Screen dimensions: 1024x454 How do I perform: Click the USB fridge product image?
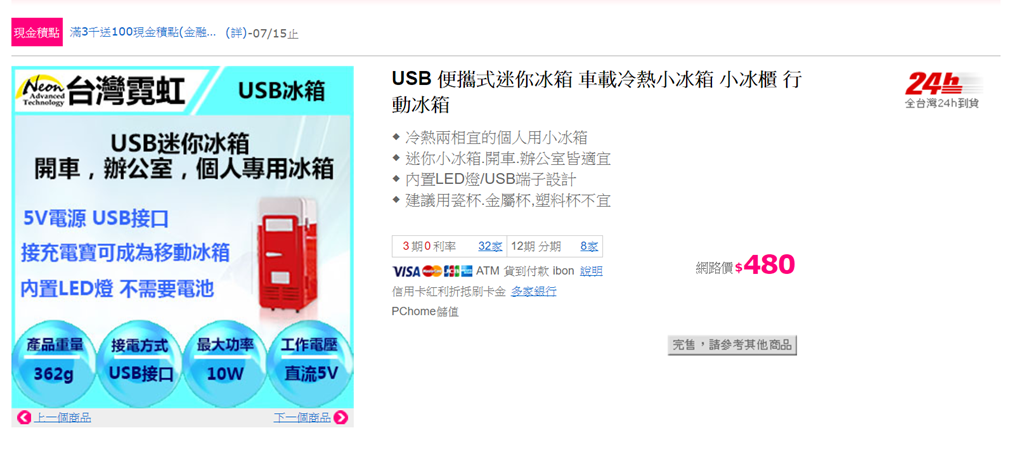tap(183, 238)
